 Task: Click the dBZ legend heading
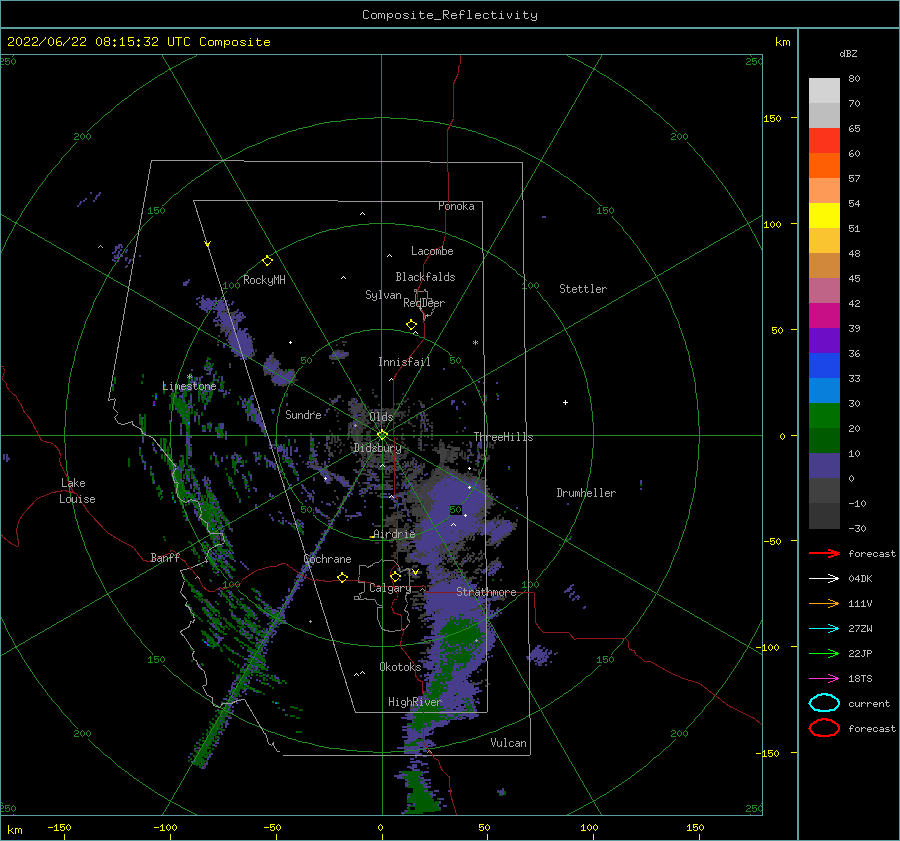(848, 53)
